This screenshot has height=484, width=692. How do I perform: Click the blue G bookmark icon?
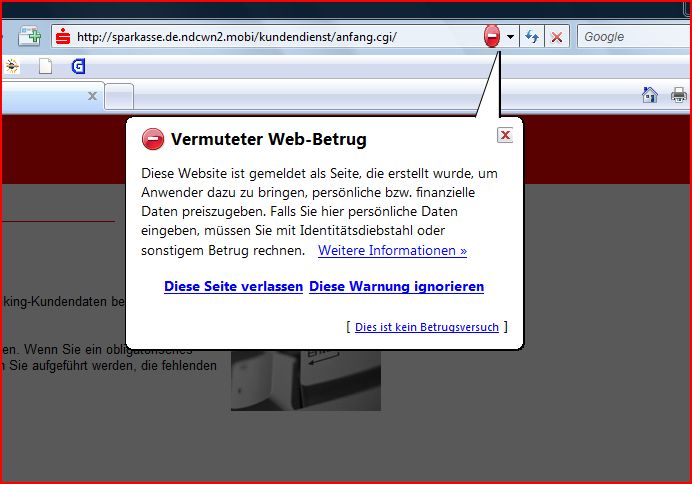tap(78, 66)
